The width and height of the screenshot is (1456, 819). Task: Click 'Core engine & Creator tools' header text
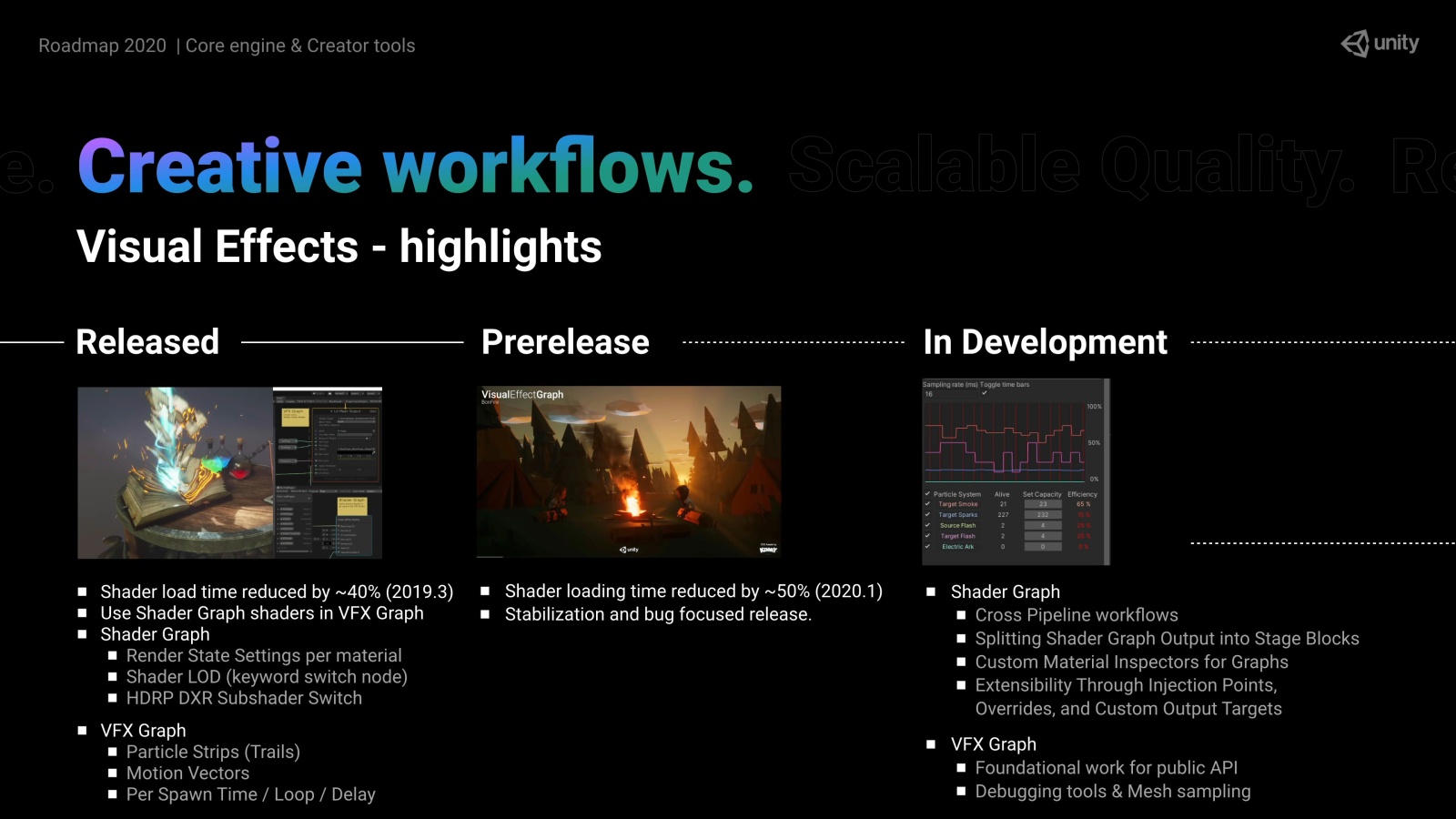[300, 45]
